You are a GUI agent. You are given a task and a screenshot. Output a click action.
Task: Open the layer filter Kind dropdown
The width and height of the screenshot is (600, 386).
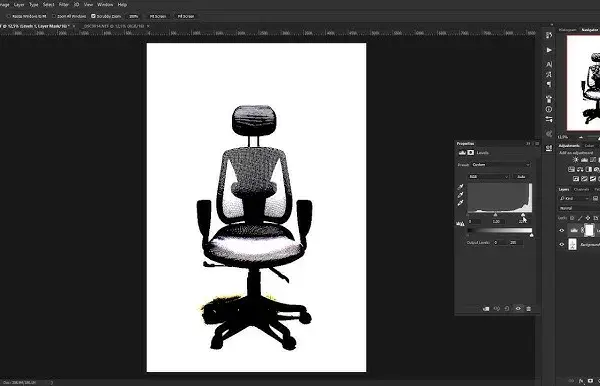click(x=574, y=199)
